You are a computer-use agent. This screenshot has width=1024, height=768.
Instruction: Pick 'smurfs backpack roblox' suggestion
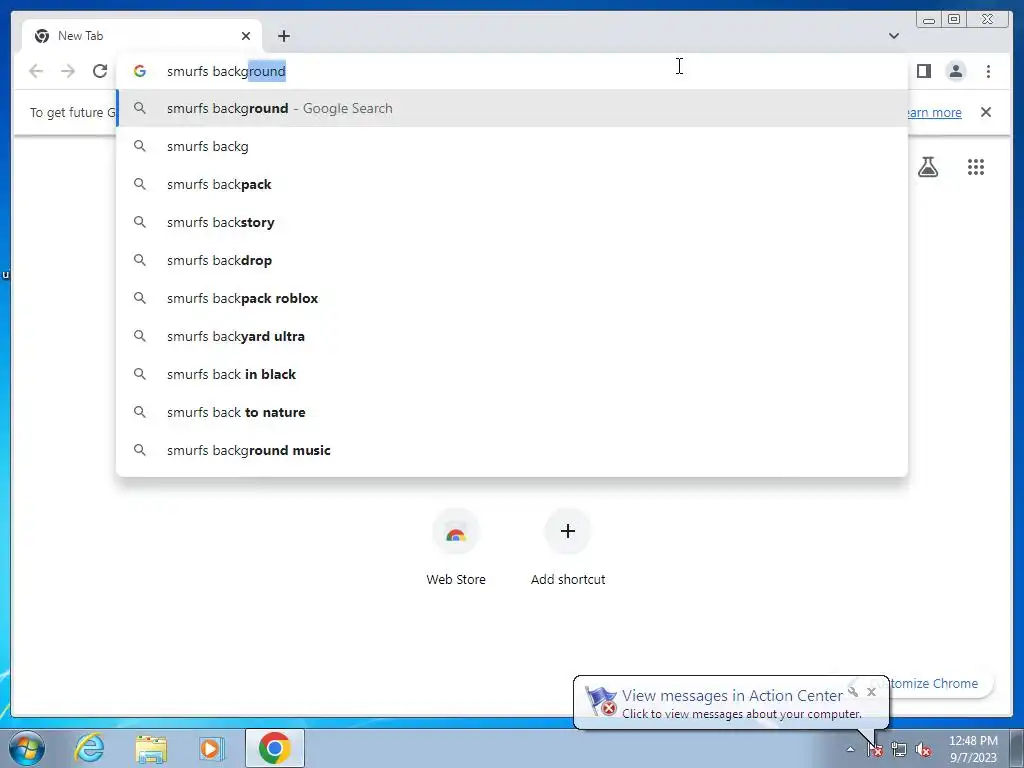511,298
